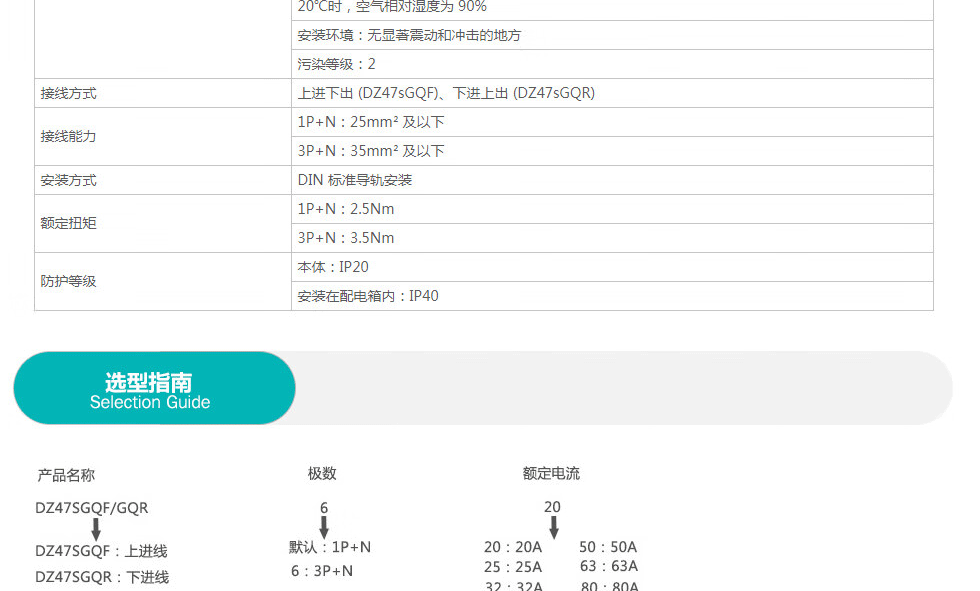Click the 安装在配电箱内：IP40 cell
The width and height of the screenshot is (980, 591).
pos(368,296)
